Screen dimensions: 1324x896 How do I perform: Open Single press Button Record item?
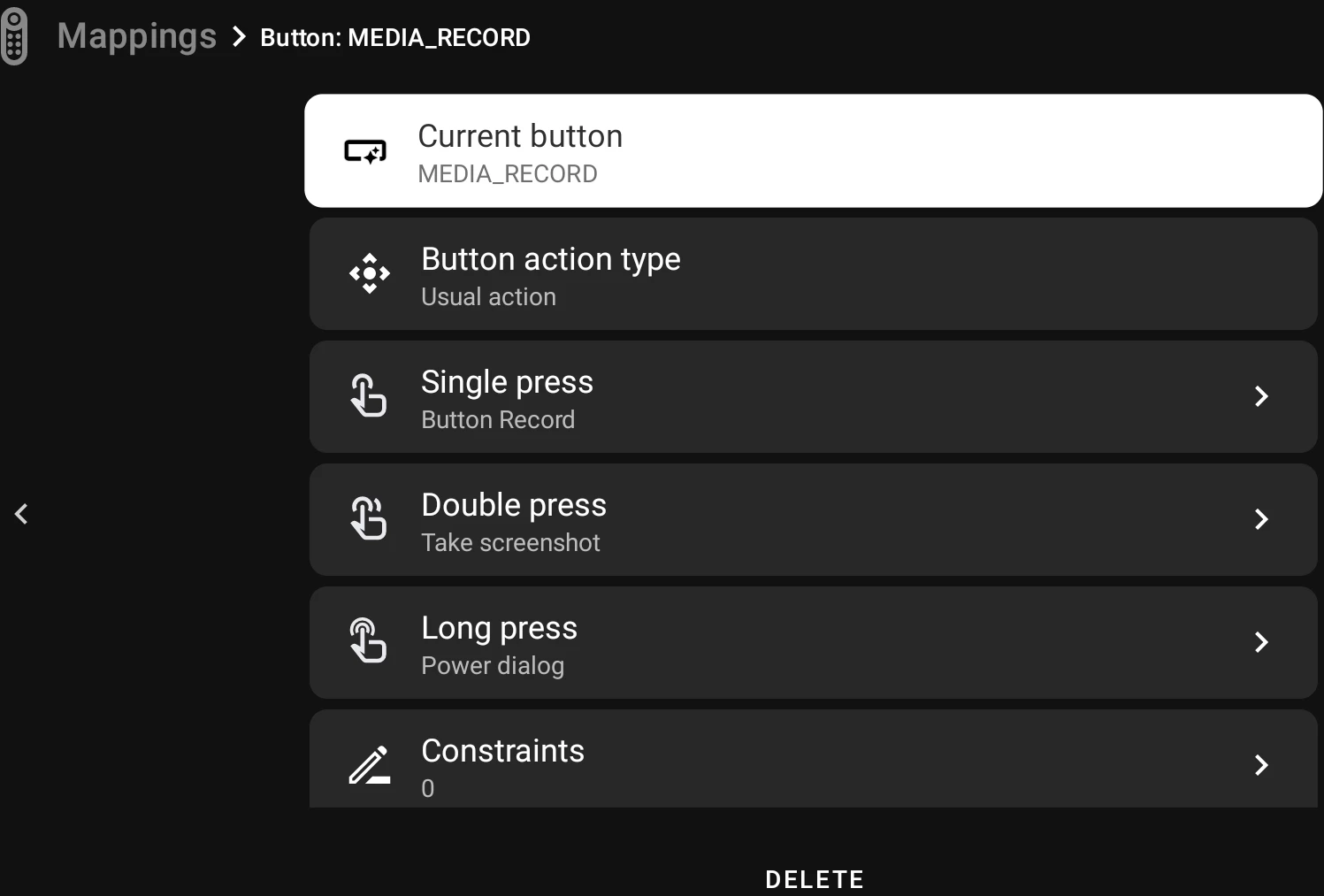pyautogui.click(x=814, y=397)
